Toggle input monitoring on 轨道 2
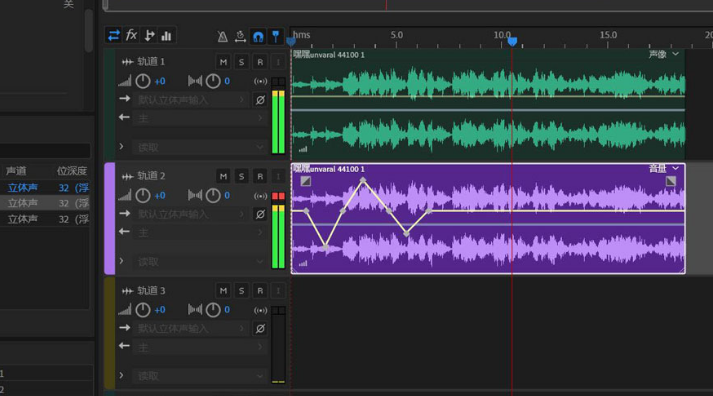Viewport: 713px width, 396px height. coord(278,176)
